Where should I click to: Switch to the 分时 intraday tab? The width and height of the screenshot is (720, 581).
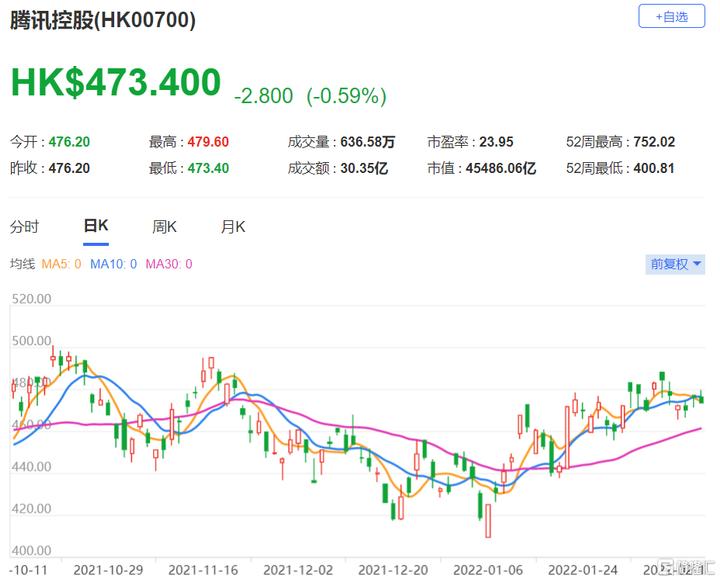tap(25, 226)
